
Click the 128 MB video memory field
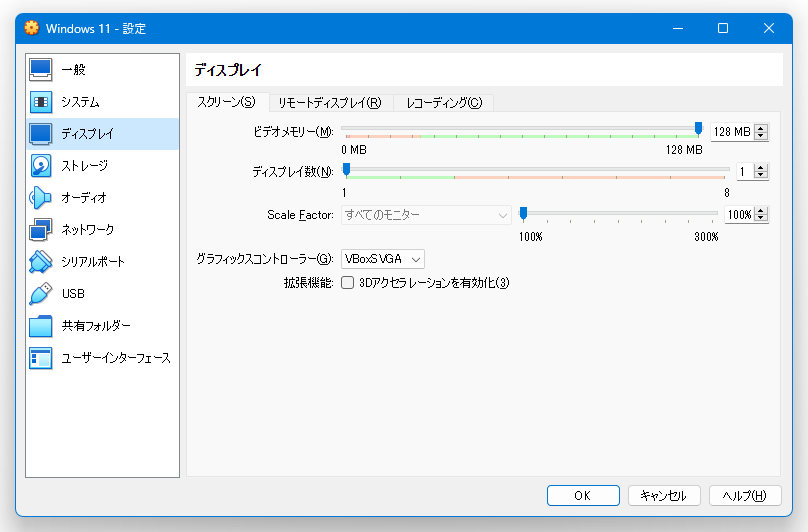(x=732, y=132)
